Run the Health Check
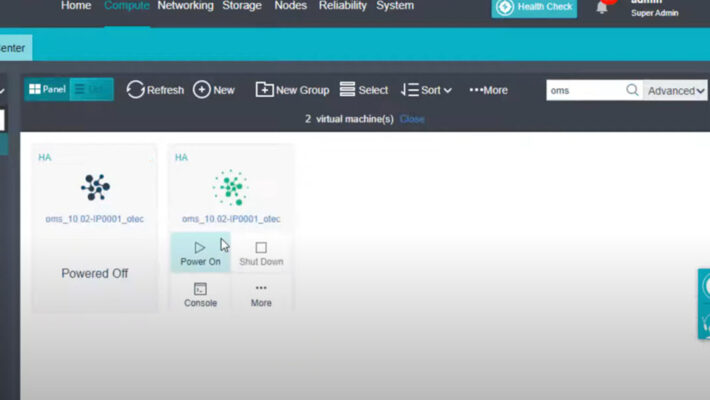This screenshot has height=400, width=710. pyautogui.click(x=534, y=8)
